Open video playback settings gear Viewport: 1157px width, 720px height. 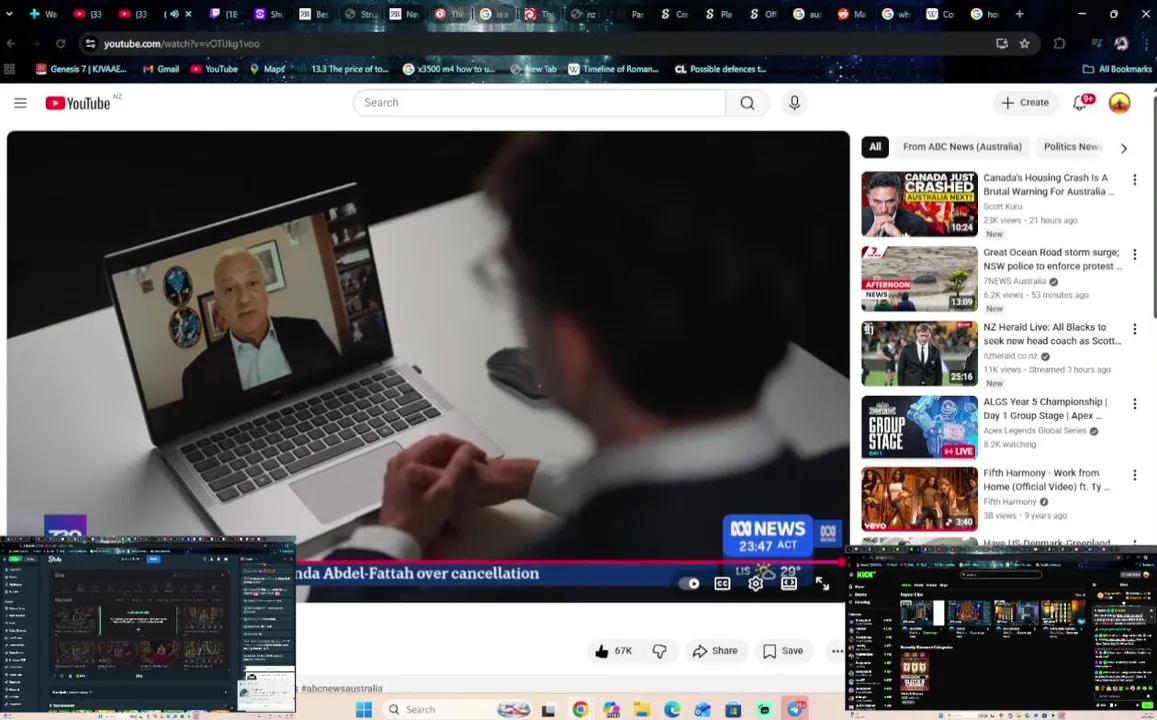[x=756, y=583]
